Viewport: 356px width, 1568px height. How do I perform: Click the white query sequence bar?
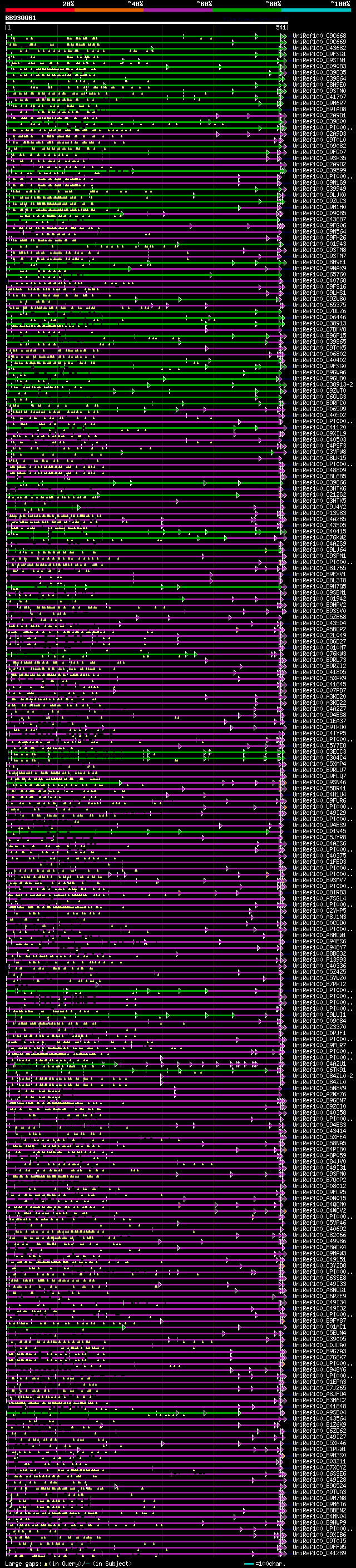(x=147, y=23)
